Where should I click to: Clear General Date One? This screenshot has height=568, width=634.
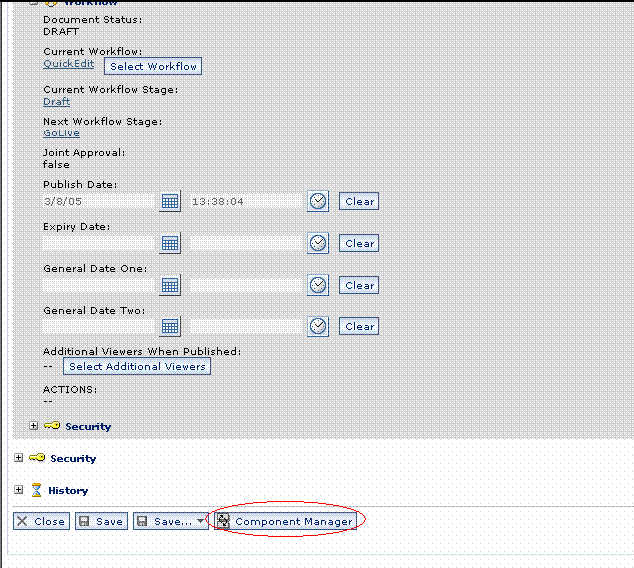tap(359, 285)
